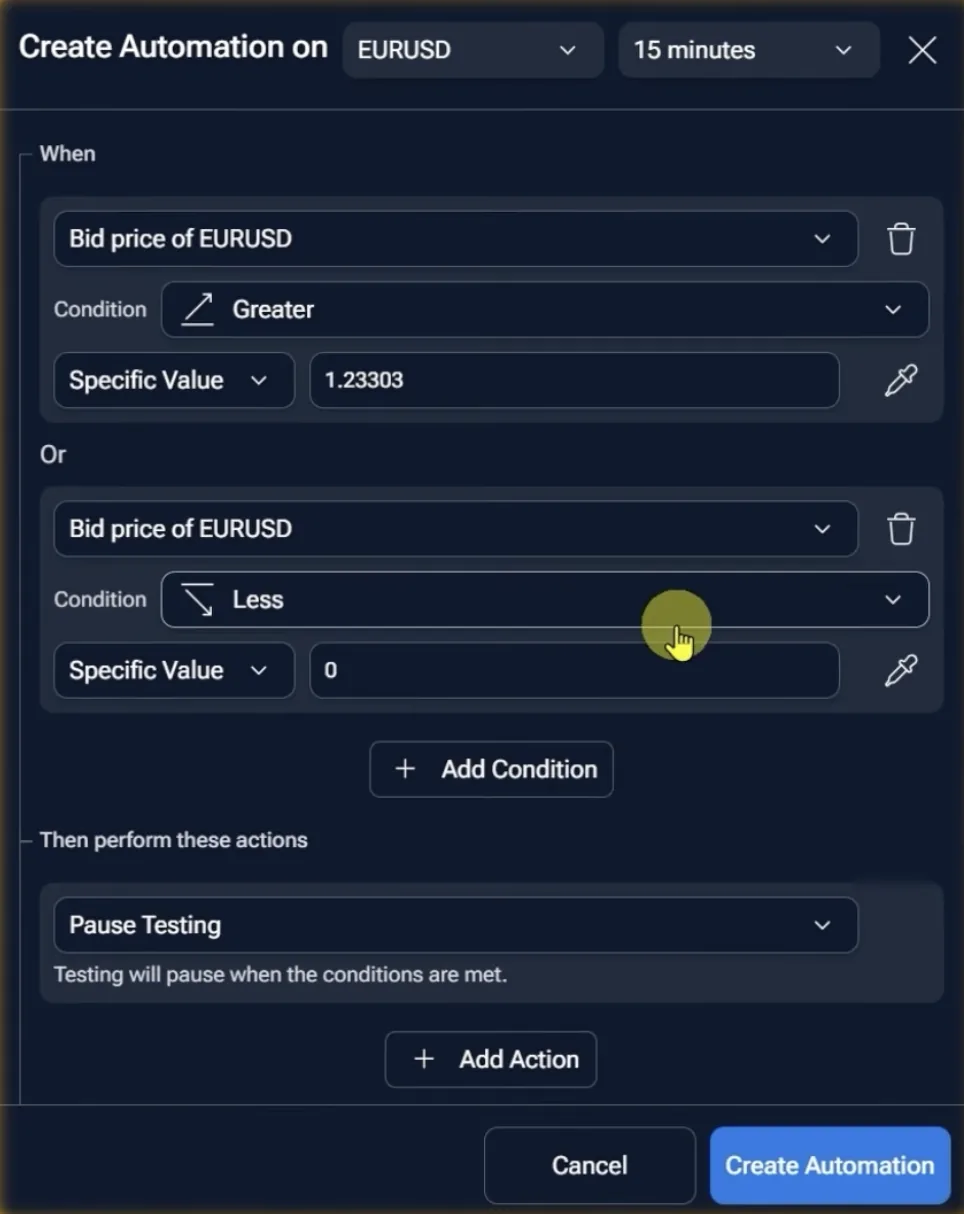
Task: Click the value input field containing 0
Action: tap(575, 670)
